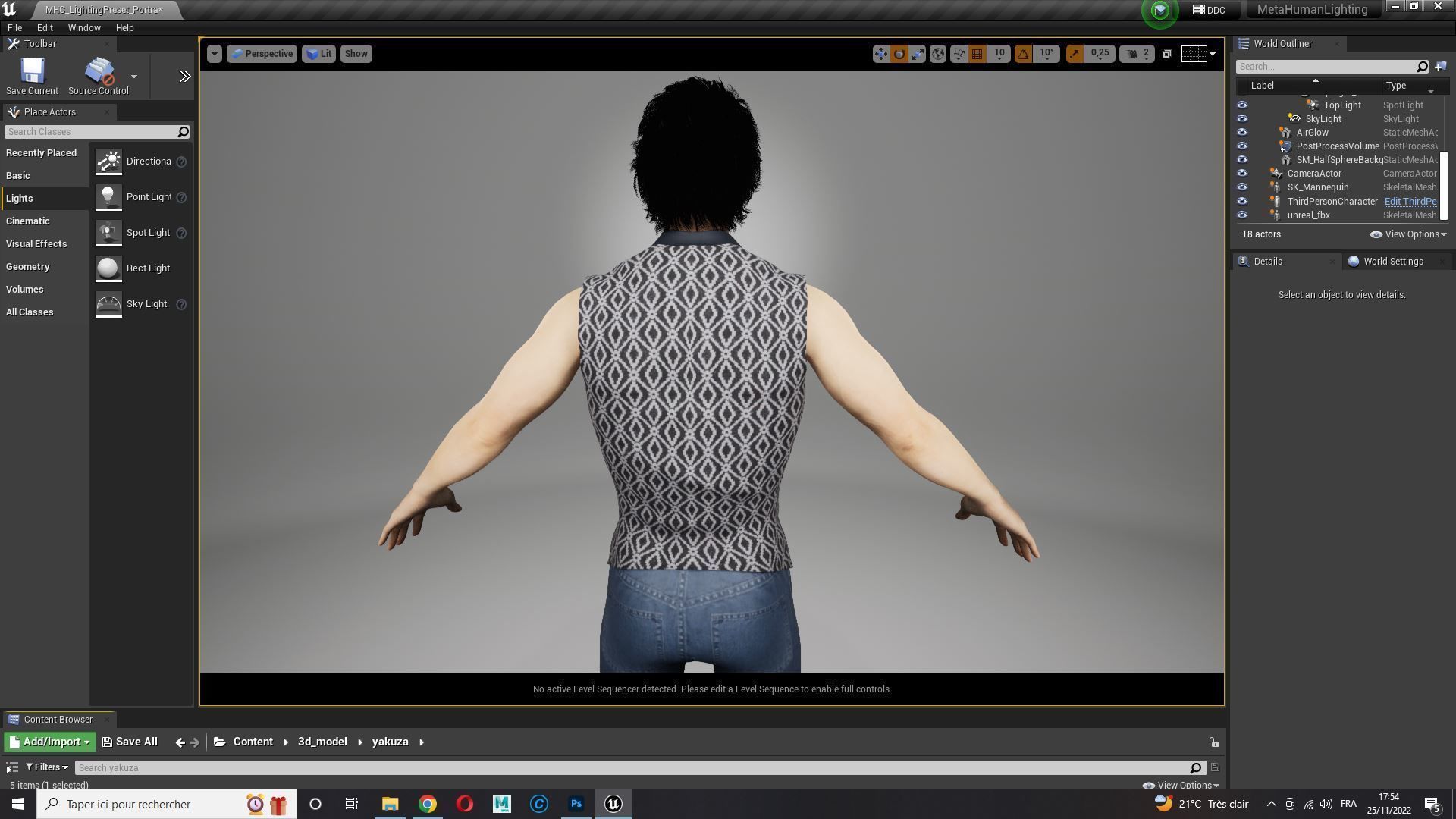
Task: Click the surface snapping icon
Action: 959,54
